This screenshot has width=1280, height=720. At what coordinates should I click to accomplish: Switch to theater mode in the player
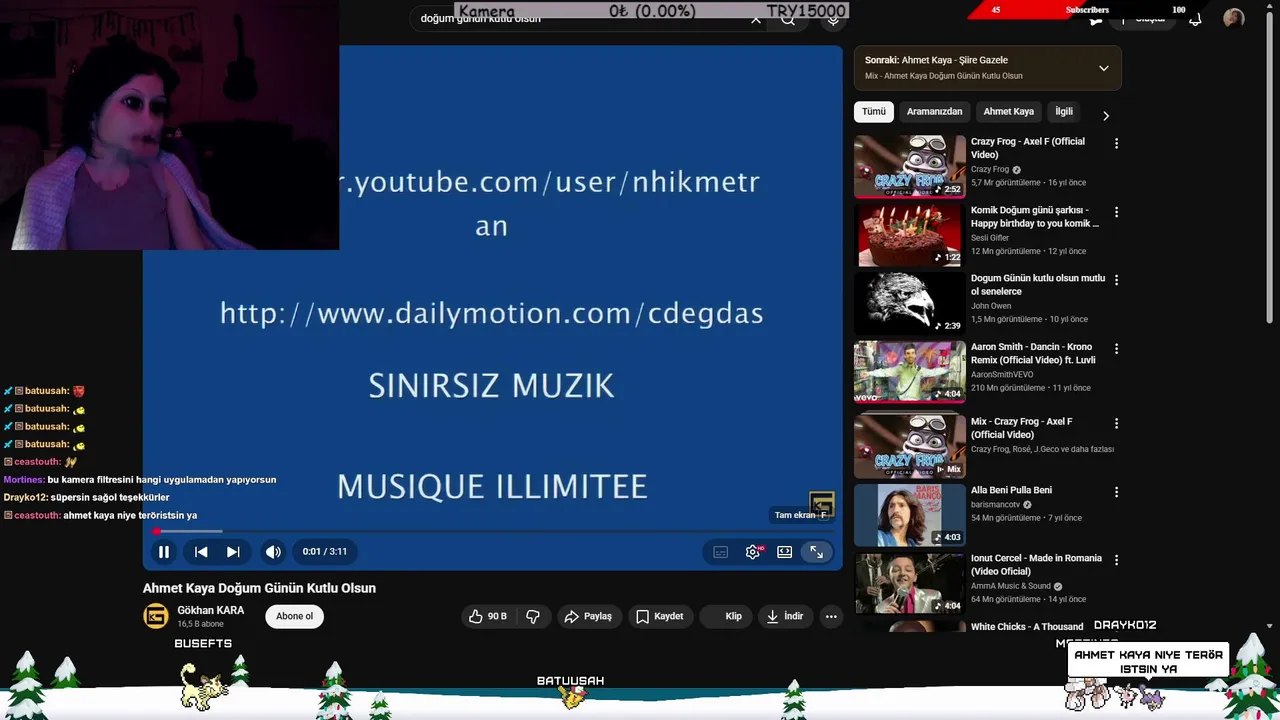click(x=785, y=551)
